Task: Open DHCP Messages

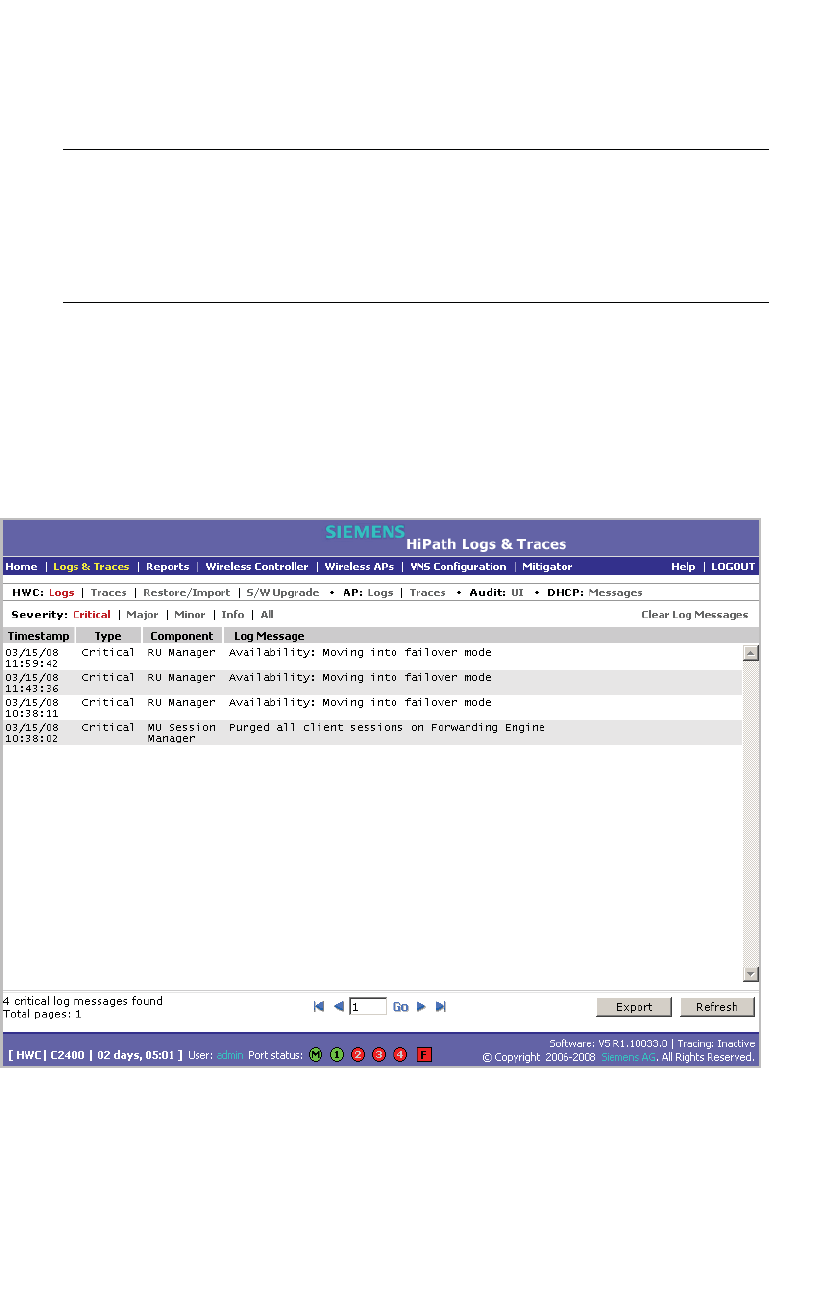Action: coord(615,592)
